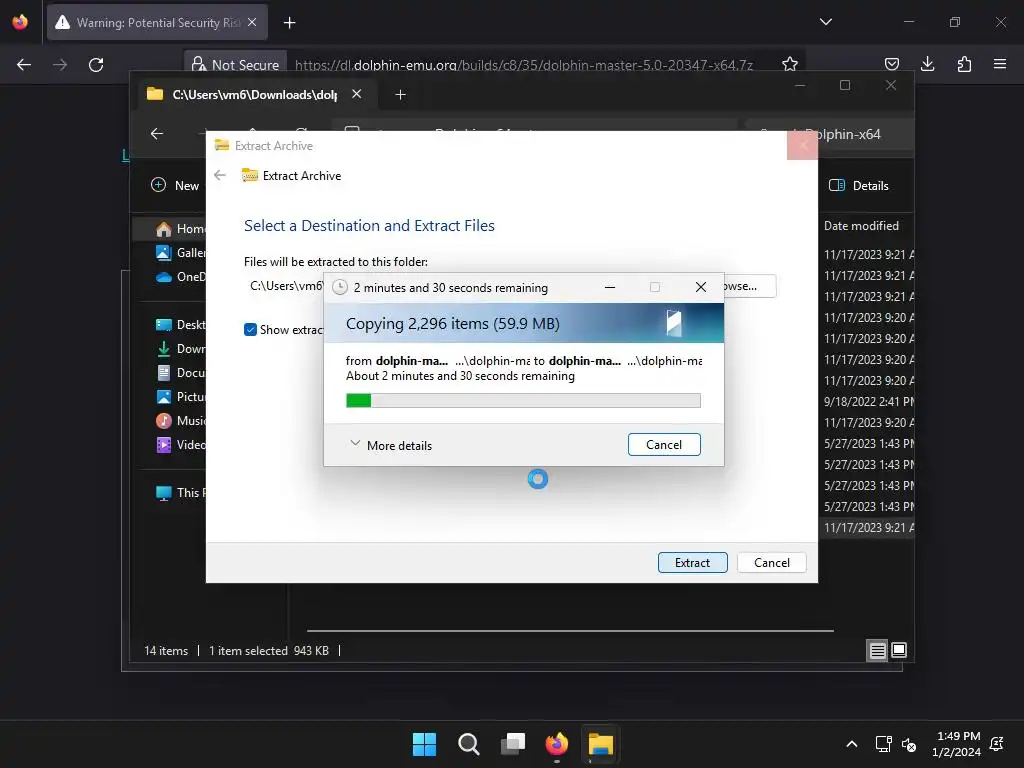The width and height of the screenshot is (1024, 768).
Task: Add a new File Explorer tab
Action: click(x=400, y=95)
